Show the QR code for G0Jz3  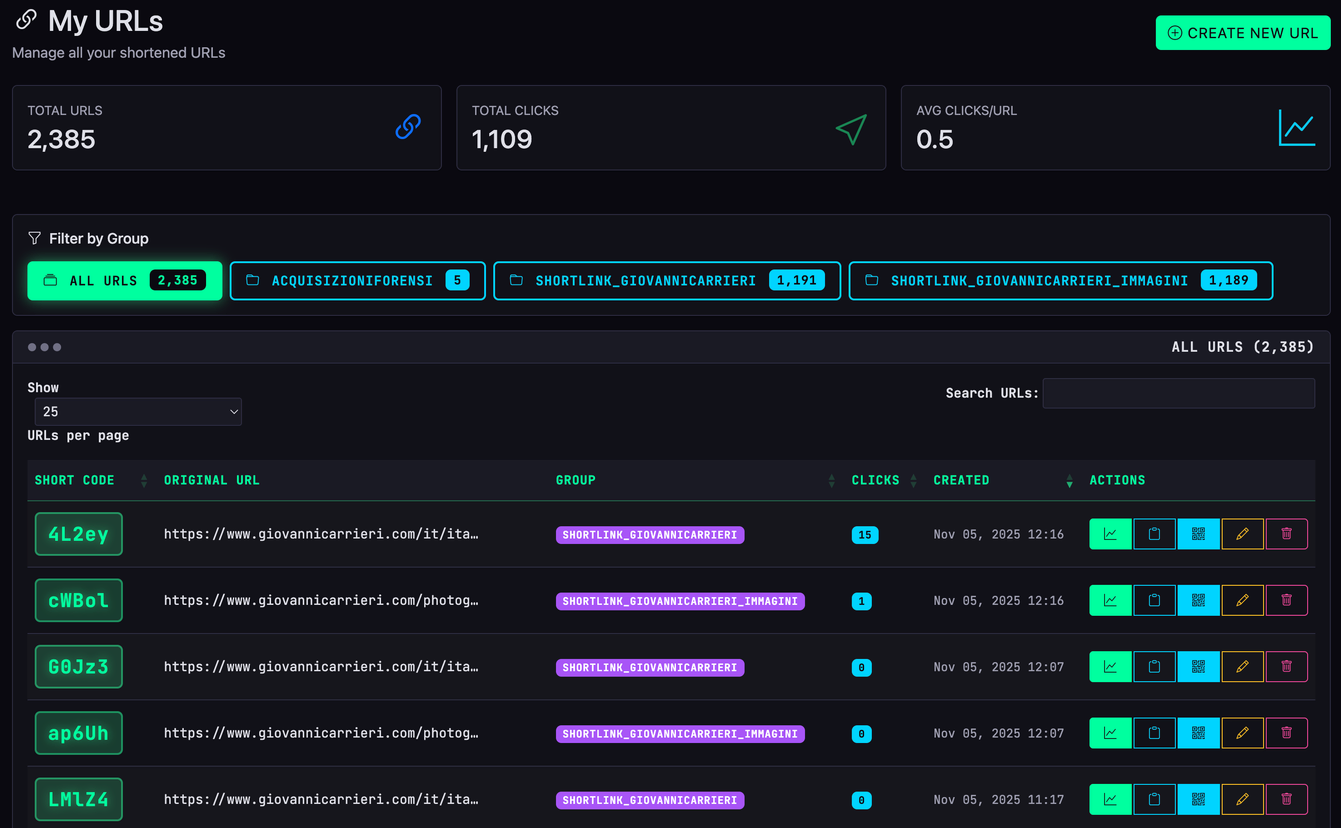1198,666
